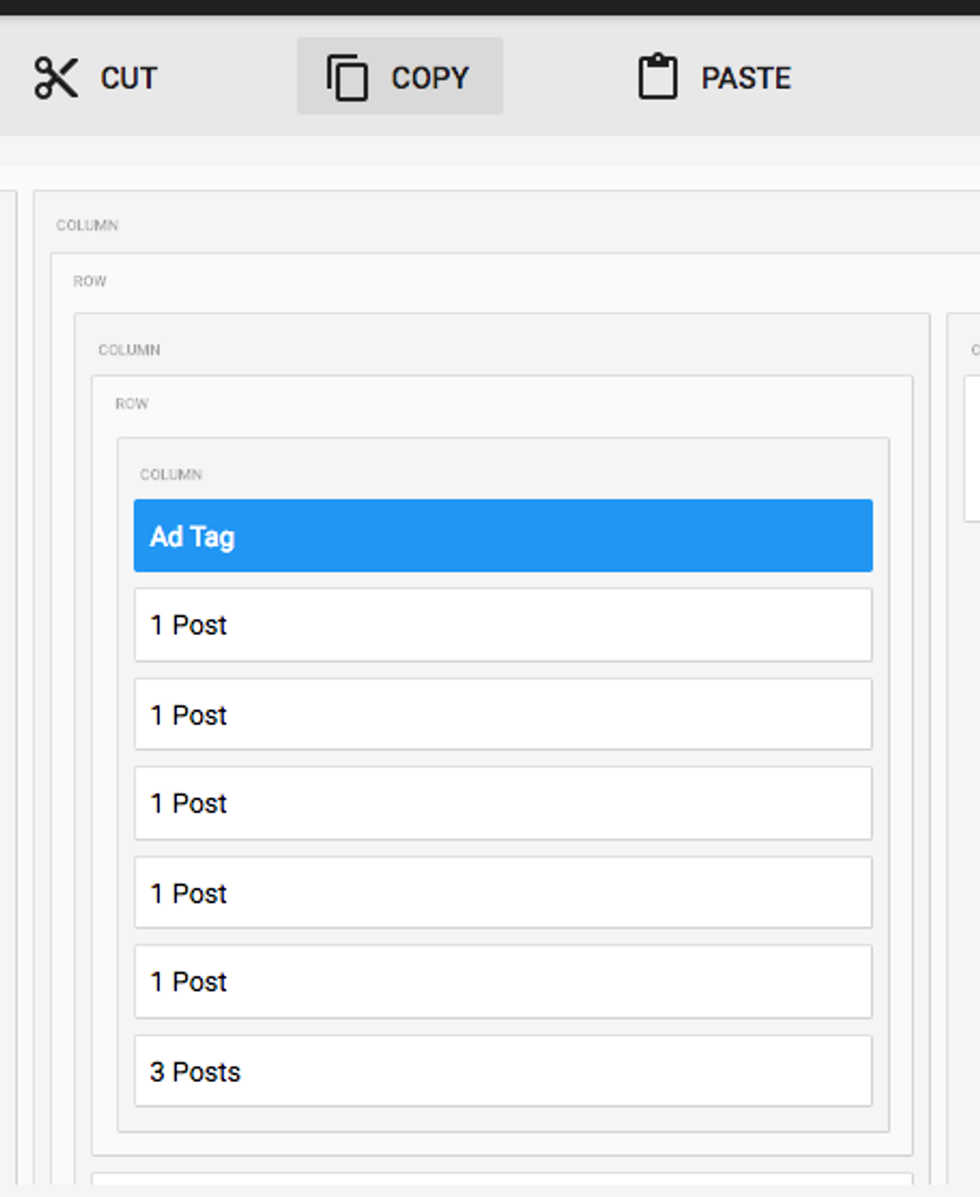Image resolution: width=980 pixels, height=1197 pixels.
Task: Select the blue Ad Tag block
Action: tap(503, 536)
